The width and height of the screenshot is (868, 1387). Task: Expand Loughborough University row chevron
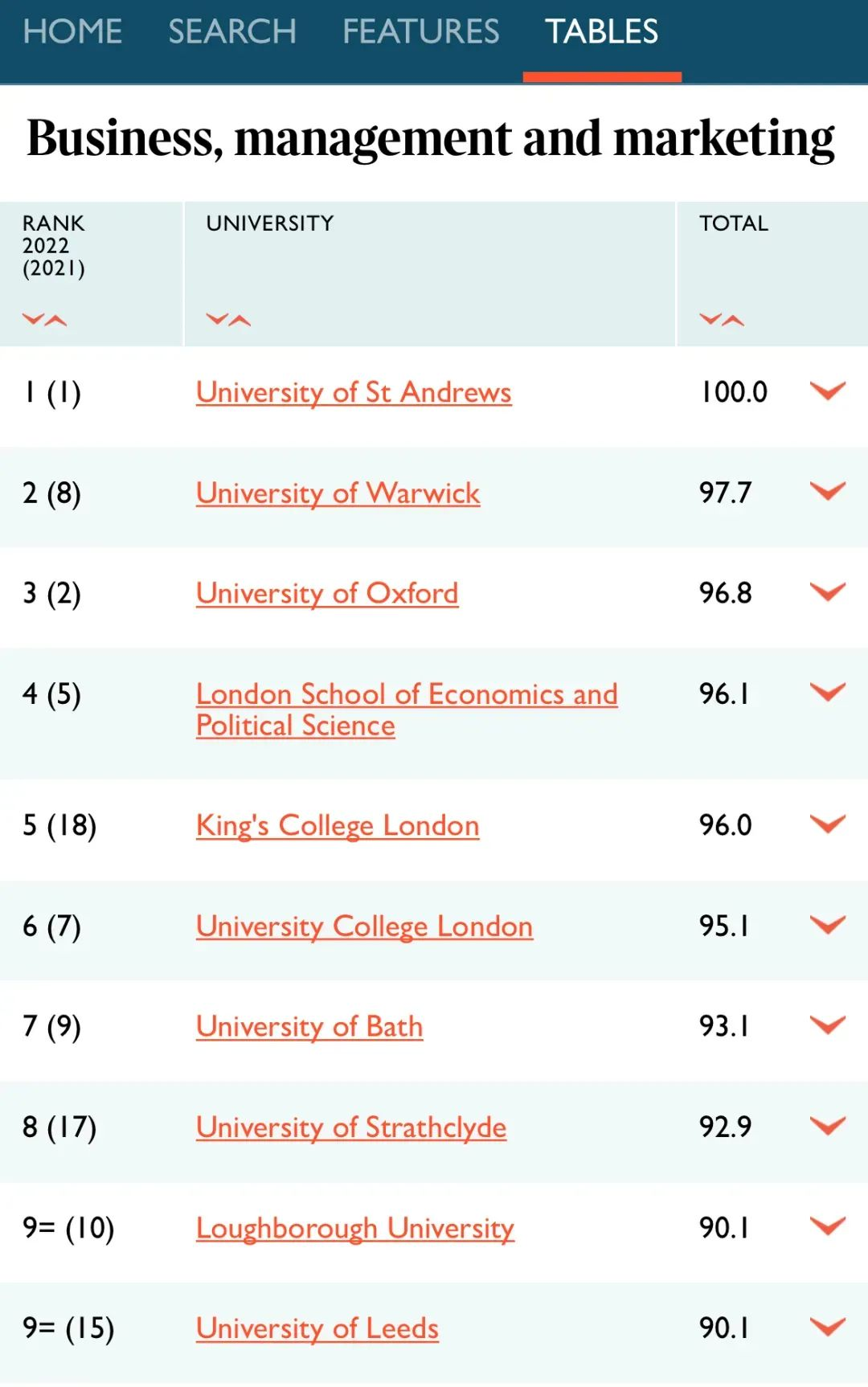coord(827,1226)
